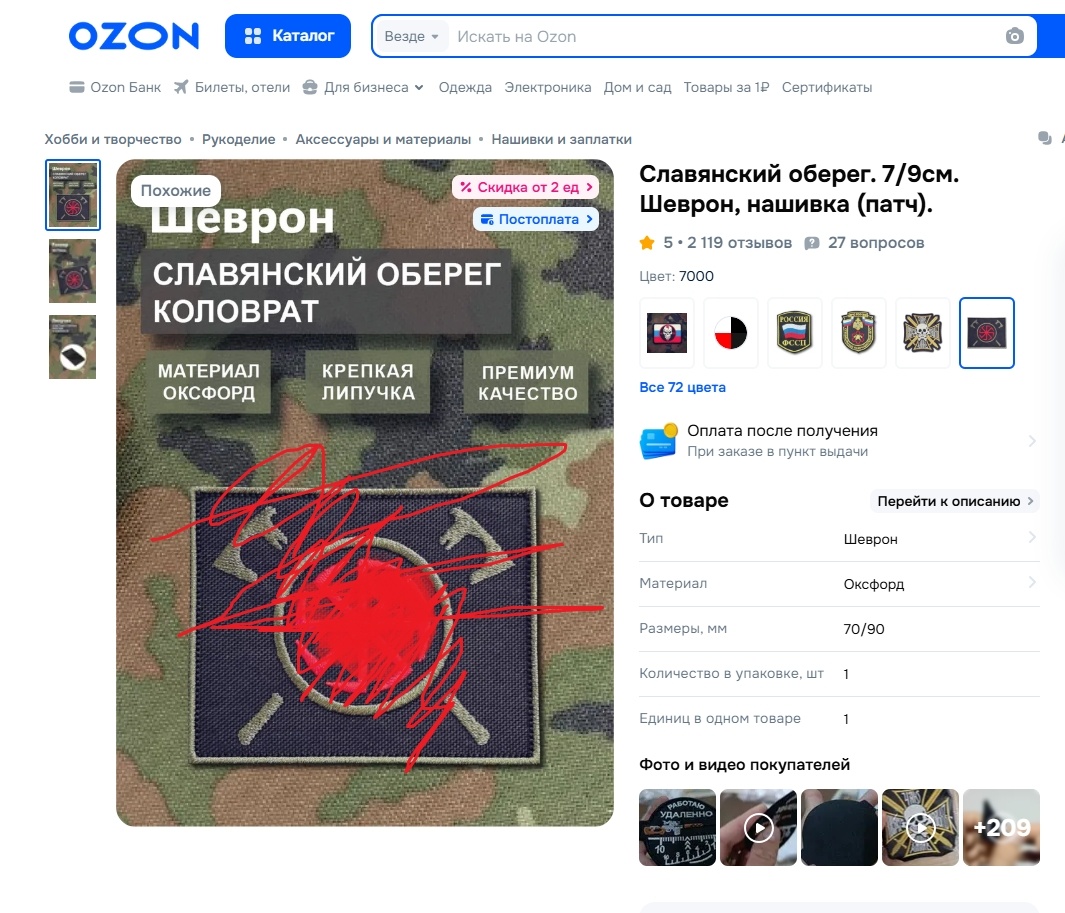The width and height of the screenshot is (1065, 913).
Task: Open Билеты, отели airplane link
Action: pyautogui.click(x=181, y=87)
